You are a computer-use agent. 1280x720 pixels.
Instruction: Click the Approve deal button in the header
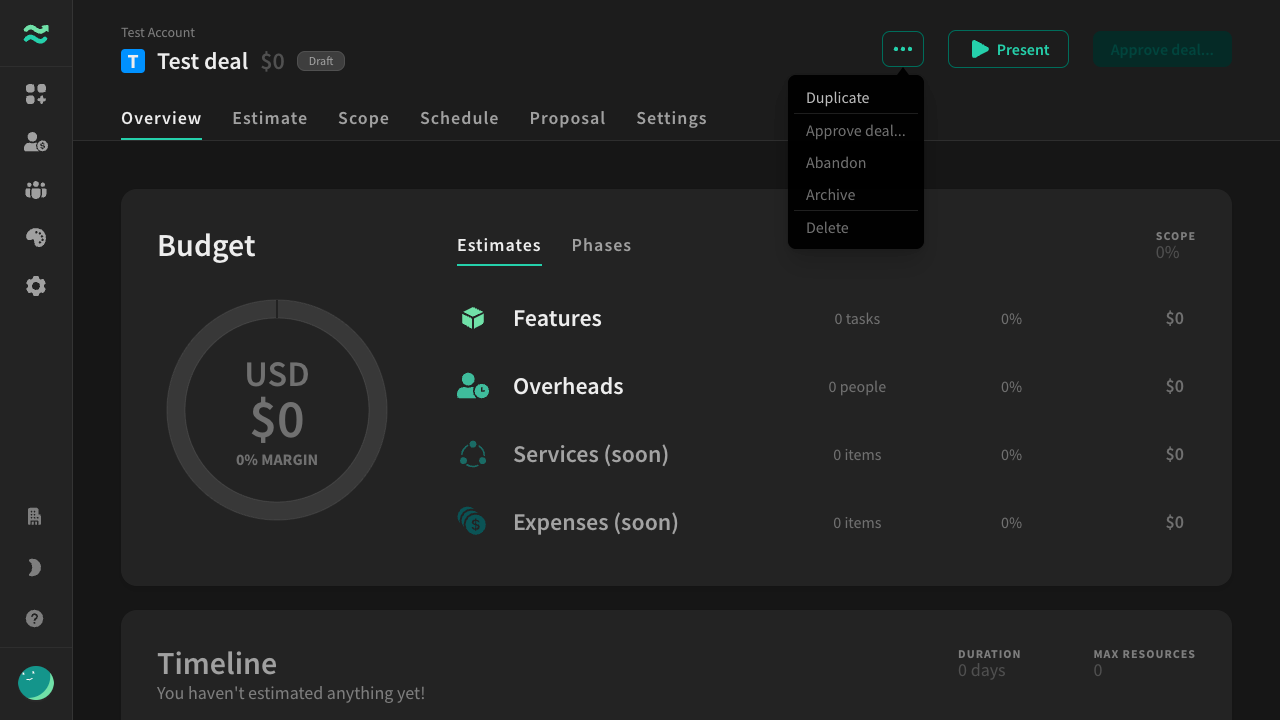(1162, 49)
